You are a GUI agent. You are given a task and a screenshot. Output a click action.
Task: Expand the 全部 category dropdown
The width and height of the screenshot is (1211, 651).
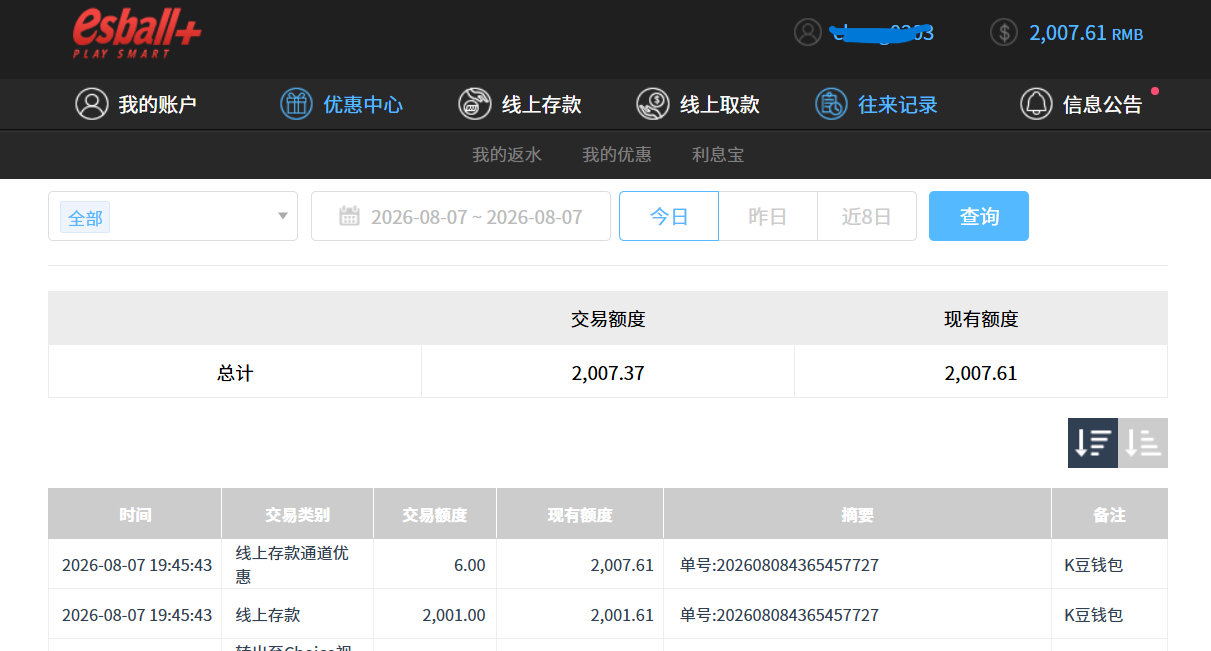pos(173,216)
